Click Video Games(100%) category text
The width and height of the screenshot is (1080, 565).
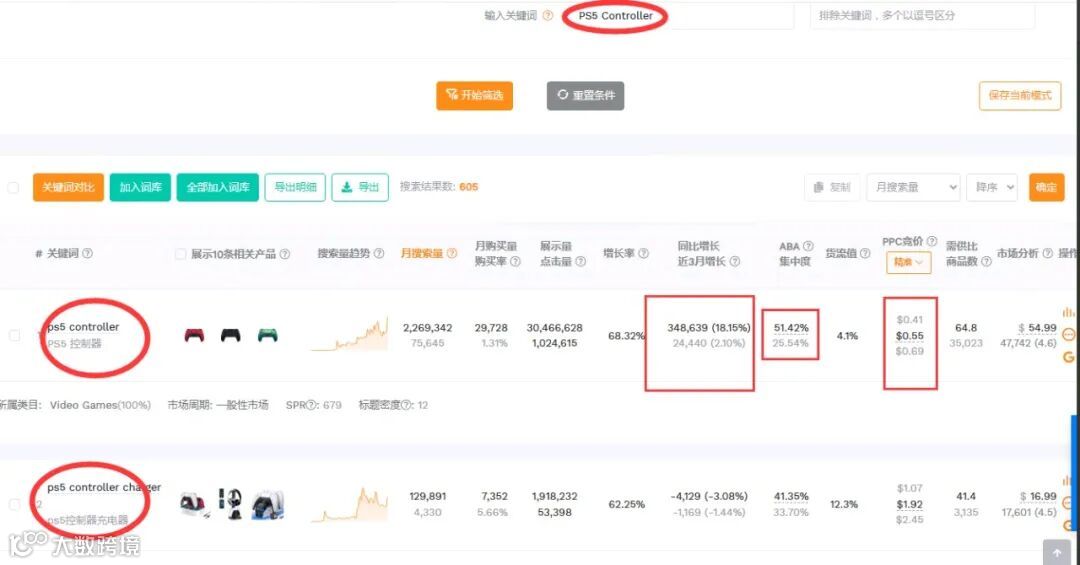click(100, 405)
